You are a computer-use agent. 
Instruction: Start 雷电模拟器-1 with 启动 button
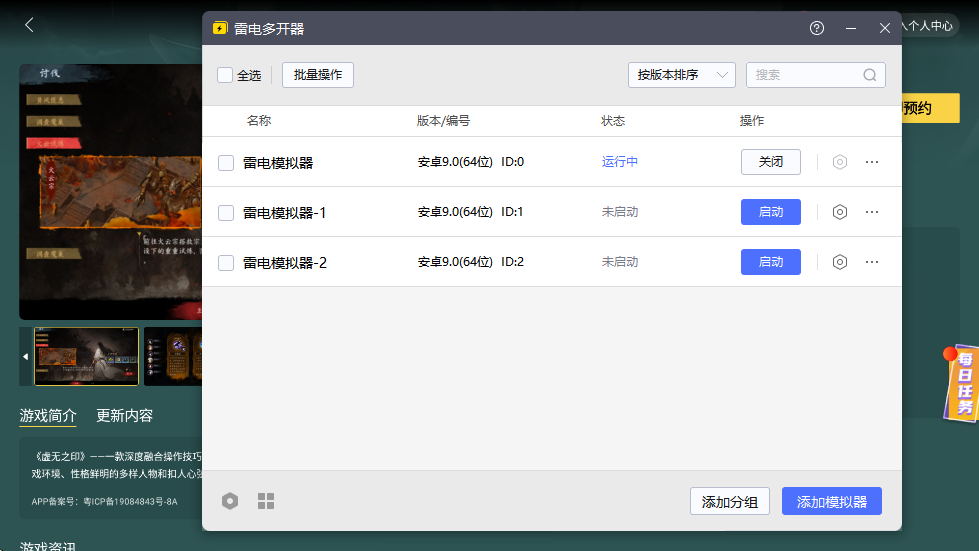(x=770, y=212)
